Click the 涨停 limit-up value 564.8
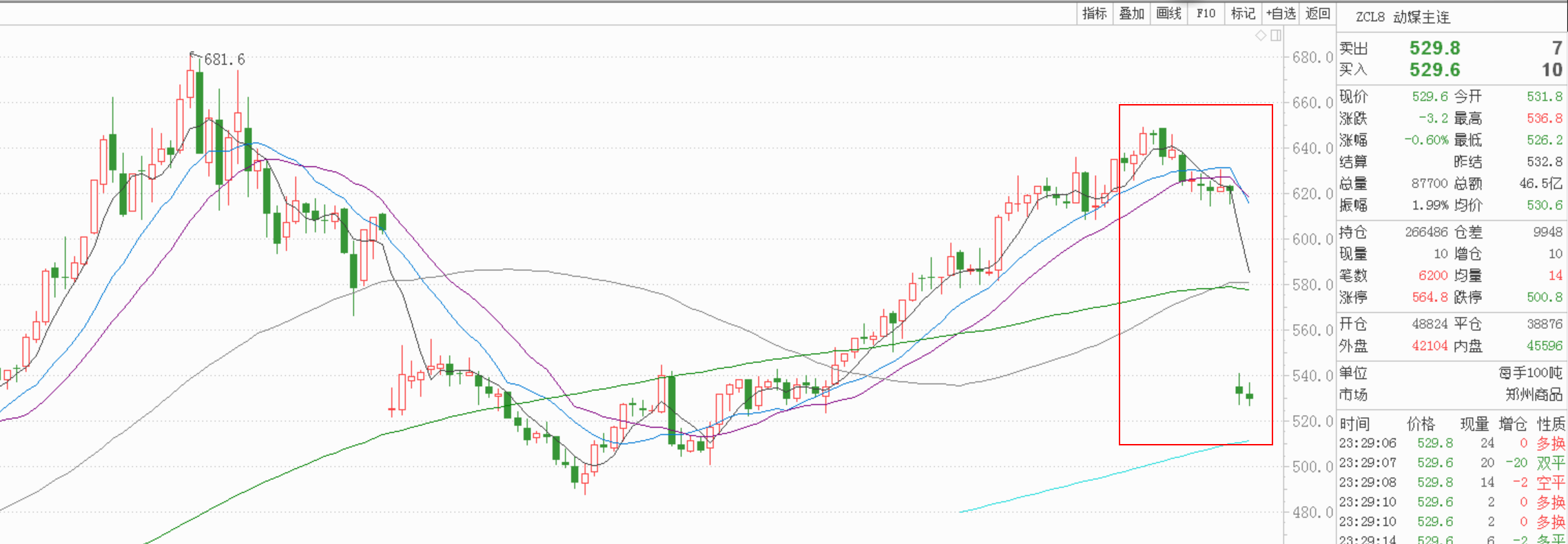The width and height of the screenshot is (1568, 544). (1430, 297)
